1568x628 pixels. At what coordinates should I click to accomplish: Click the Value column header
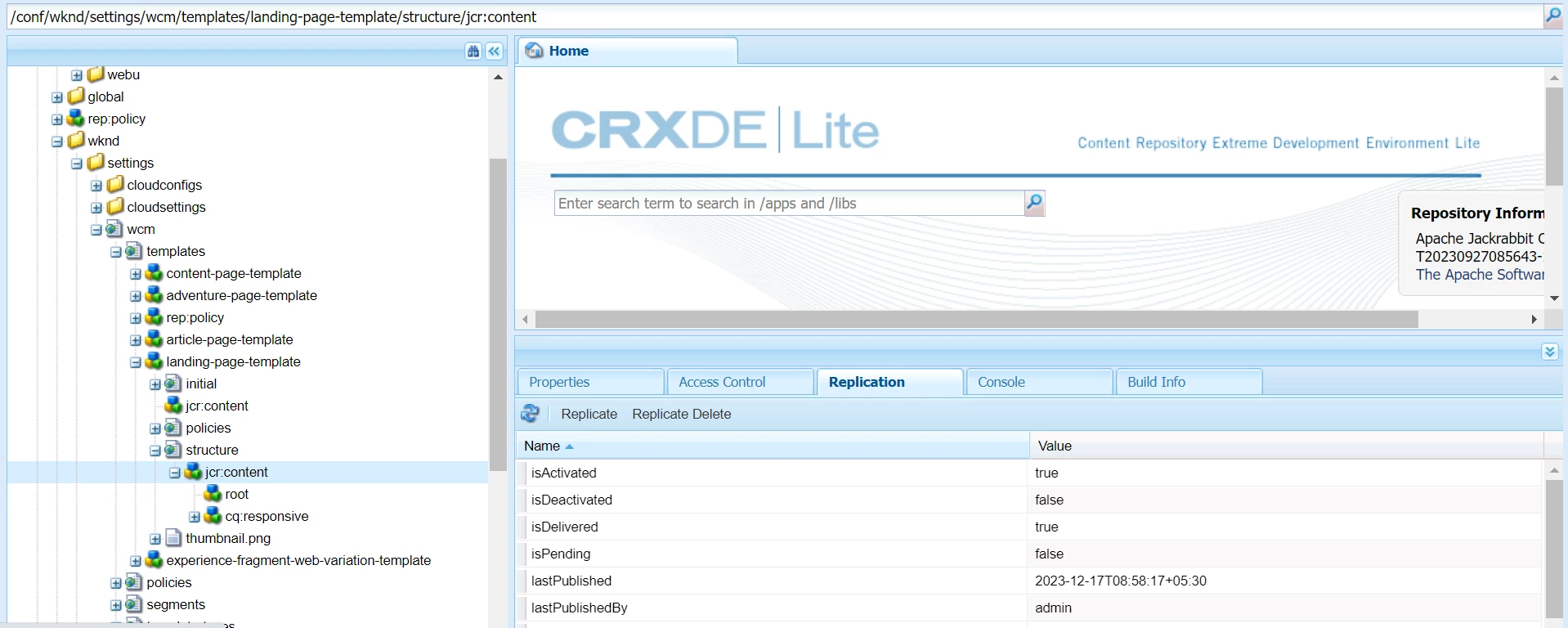[1286, 446]
